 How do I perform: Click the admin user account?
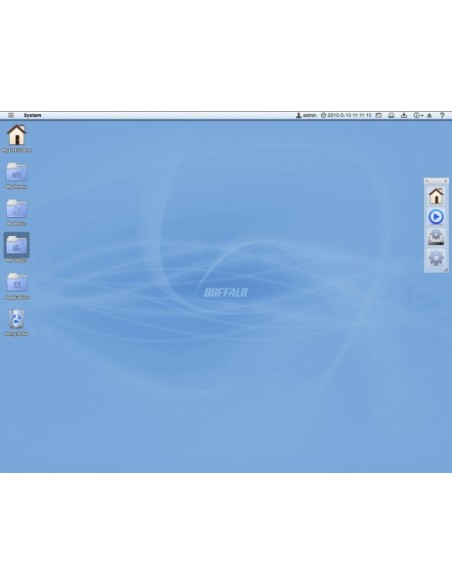coord(306,115)
